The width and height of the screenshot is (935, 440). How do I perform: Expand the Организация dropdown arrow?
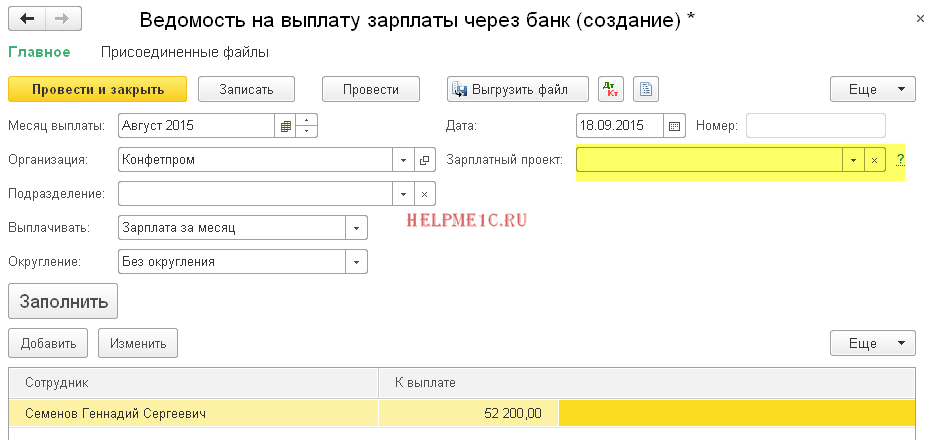403,160
